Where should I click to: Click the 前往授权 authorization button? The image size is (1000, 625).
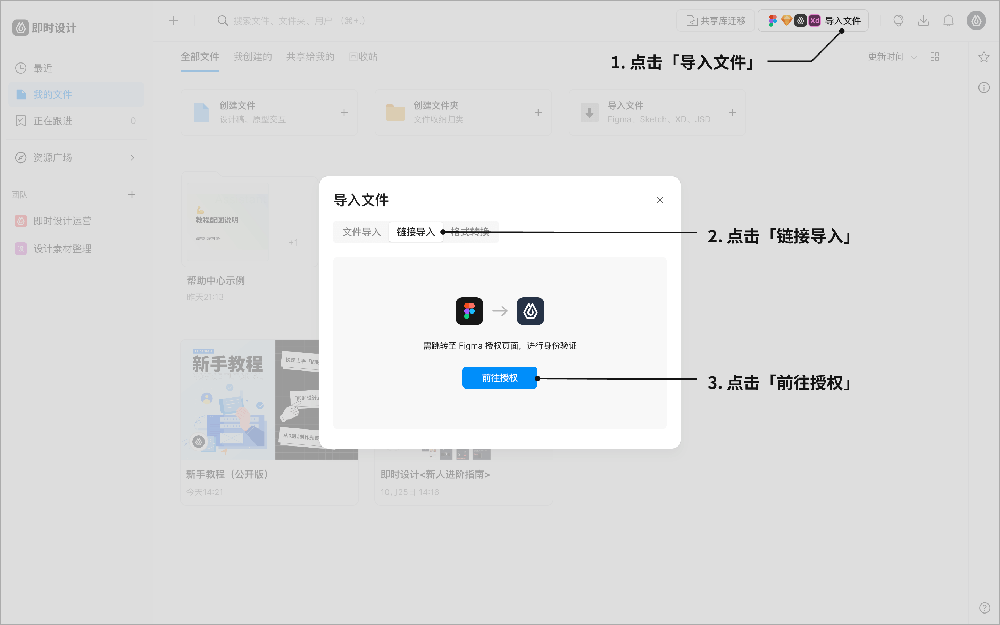[500, 378]
